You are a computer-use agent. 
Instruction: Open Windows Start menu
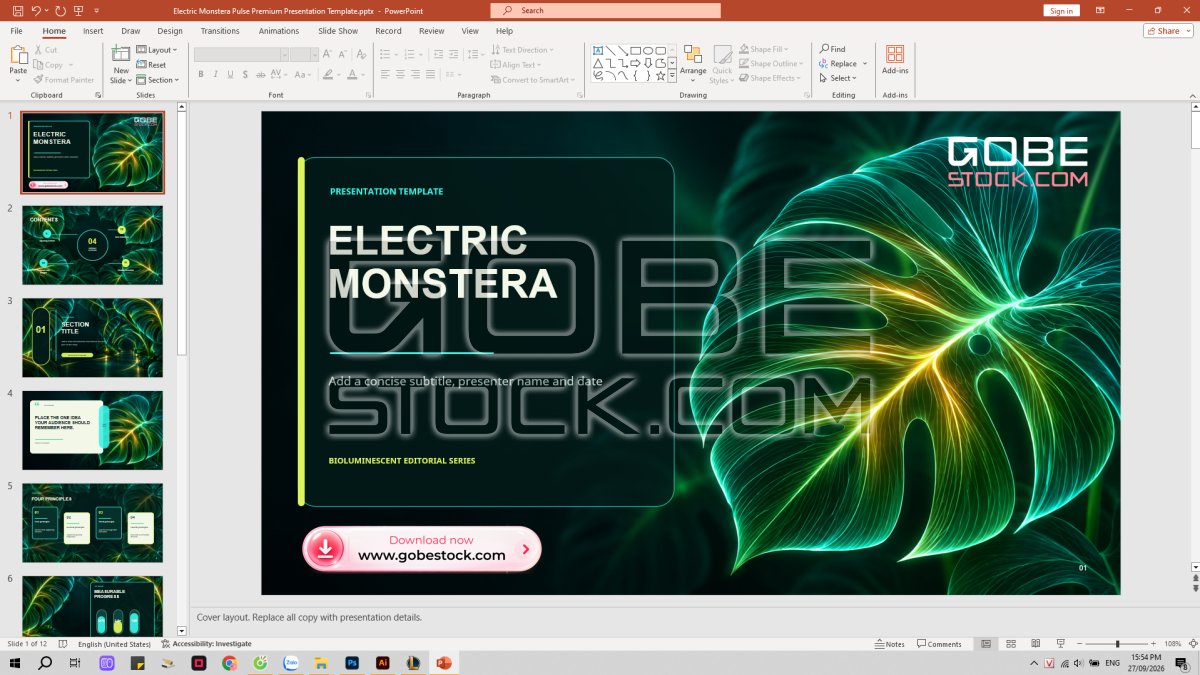pos(15,663)
